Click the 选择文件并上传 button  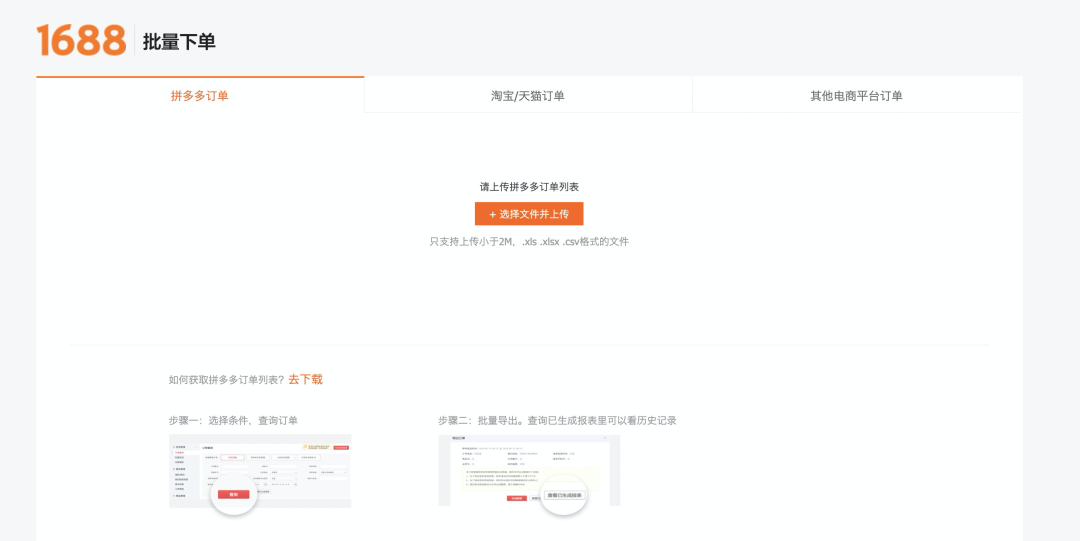[x=529, y=214]
